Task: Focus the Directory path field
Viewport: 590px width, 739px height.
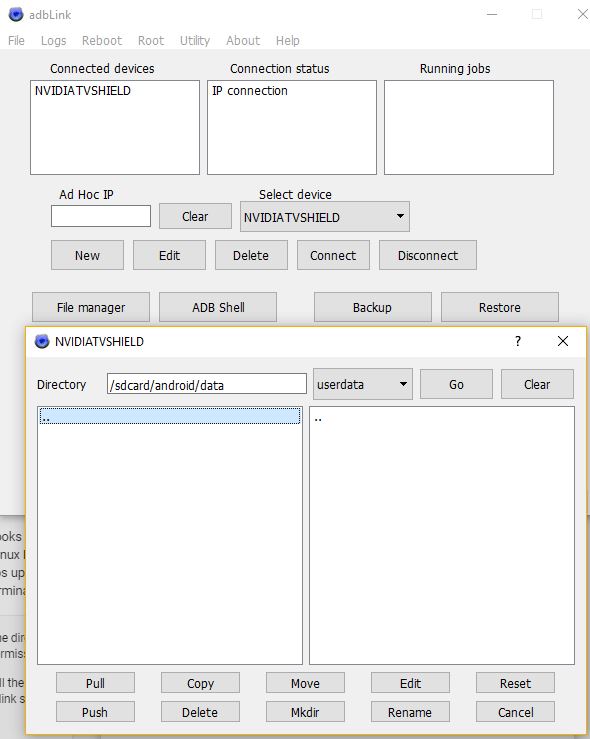Action: click(207, 384)
